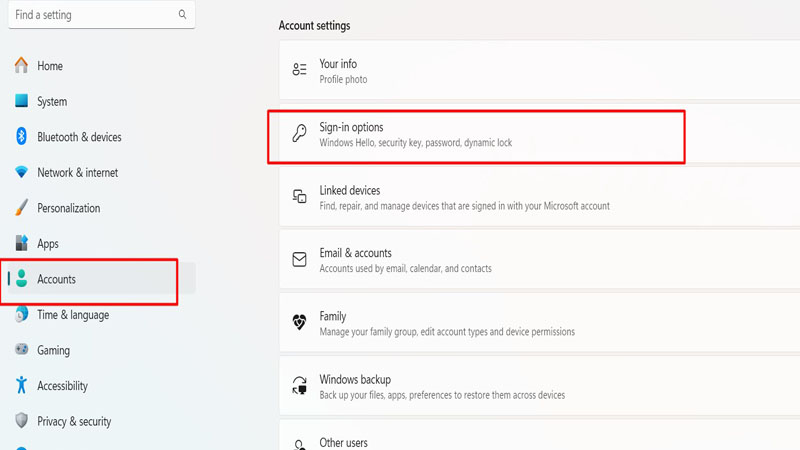This screenshot has width=800, height=450.
Task: Open the Home settings page
Action: click(x=102, y=65)
